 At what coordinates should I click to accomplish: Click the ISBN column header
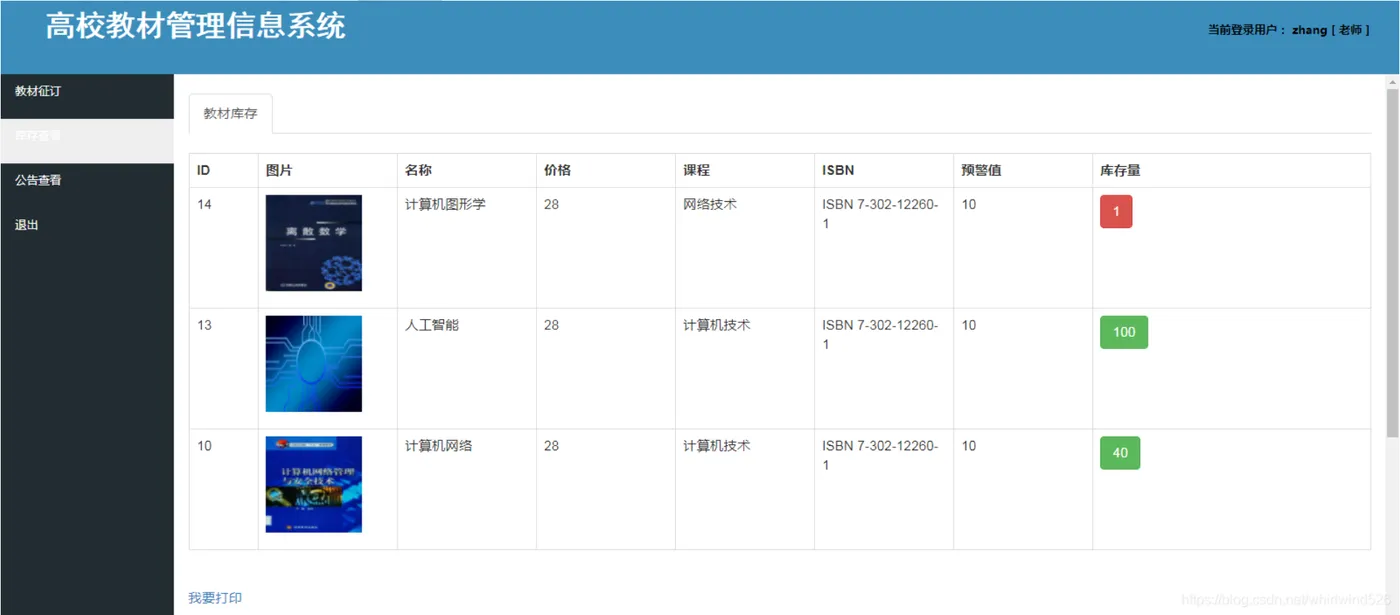(x=838, y=171)
